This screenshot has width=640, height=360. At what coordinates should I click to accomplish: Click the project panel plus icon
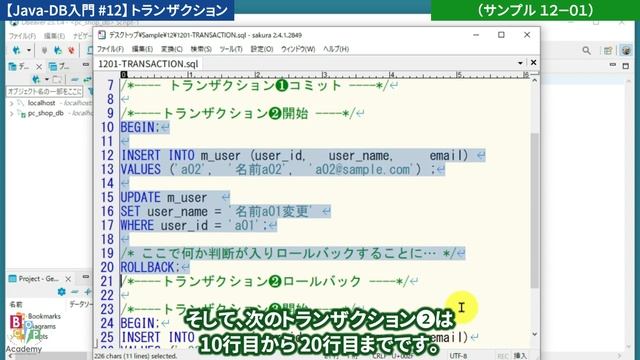coord(88,292)
